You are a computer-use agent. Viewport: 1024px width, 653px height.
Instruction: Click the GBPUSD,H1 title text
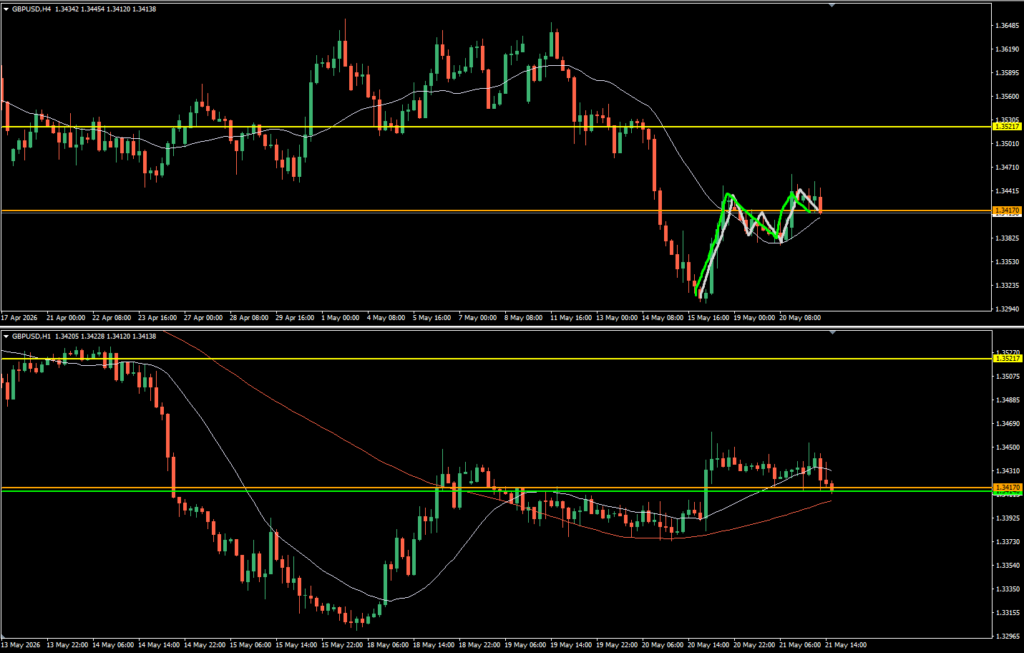coord(31,336)
